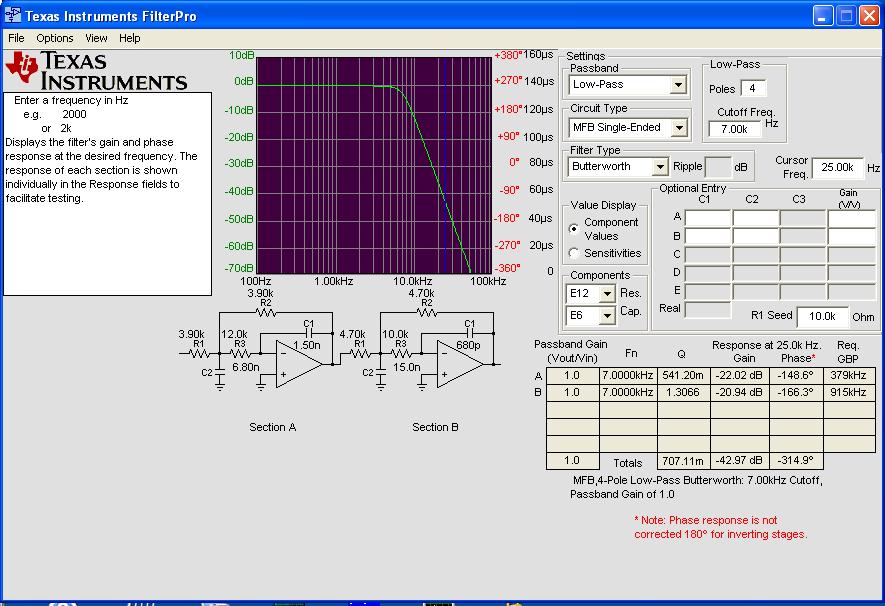The image size is (885, 606).
Task: Expand the Circuit Type MFB Single-Ended dropdown
Action: [x=678, y=127]
